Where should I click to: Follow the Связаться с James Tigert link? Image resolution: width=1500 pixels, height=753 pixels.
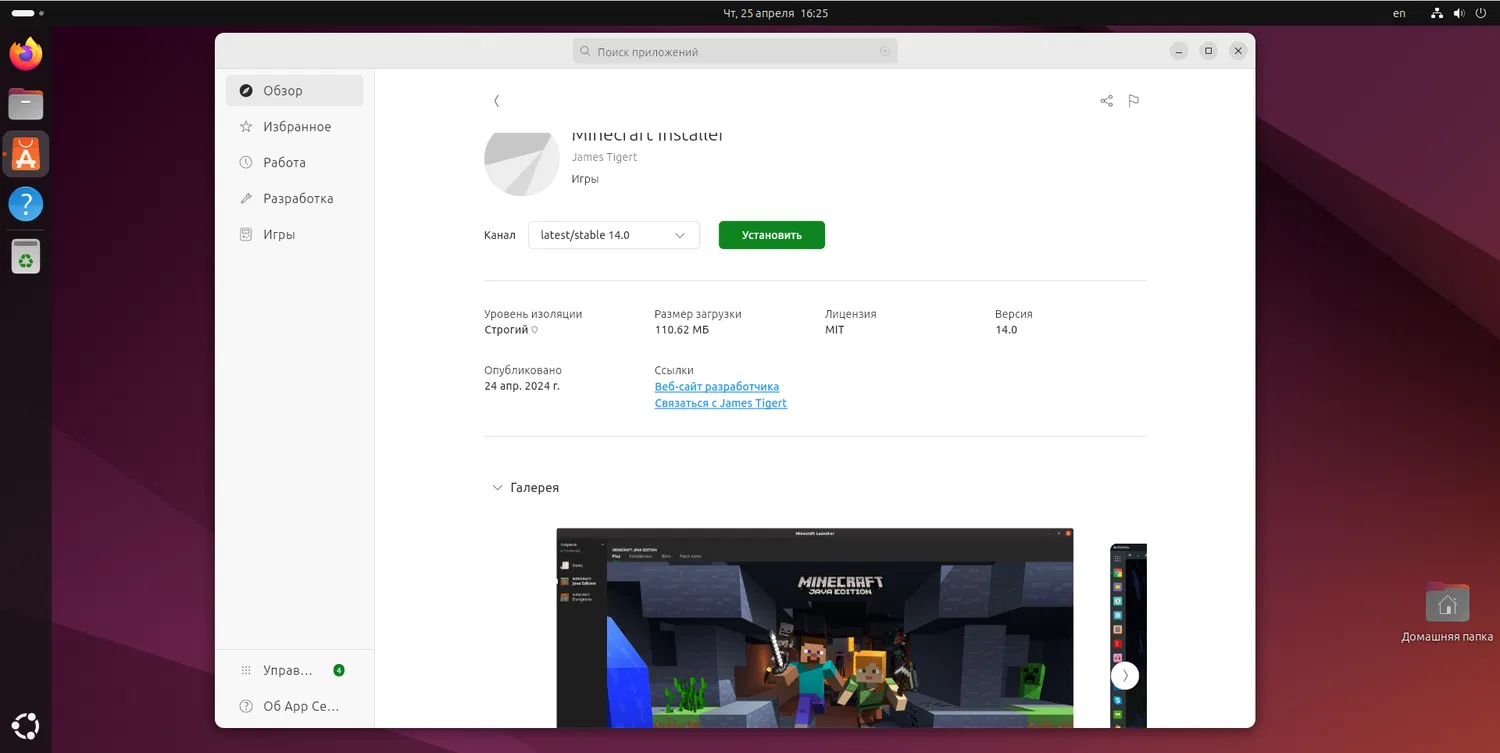click(x=721, y=403)
